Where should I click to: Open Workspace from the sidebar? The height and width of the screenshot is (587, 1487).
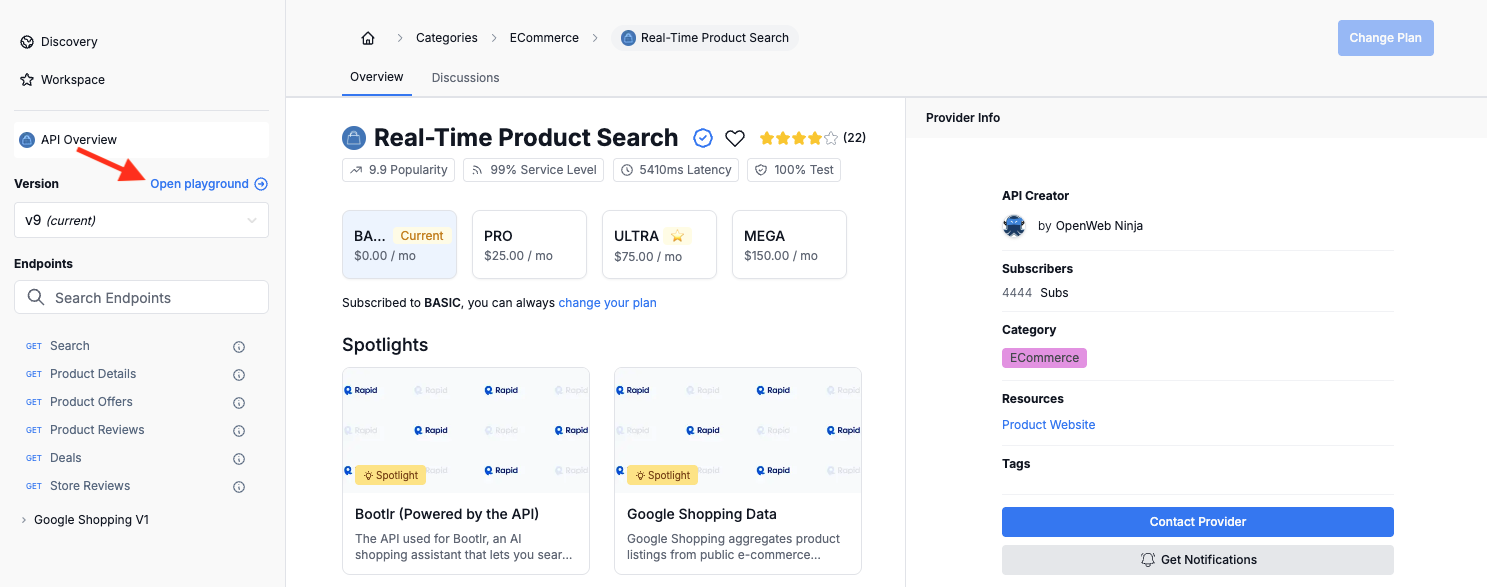click(x=72, y=80)
